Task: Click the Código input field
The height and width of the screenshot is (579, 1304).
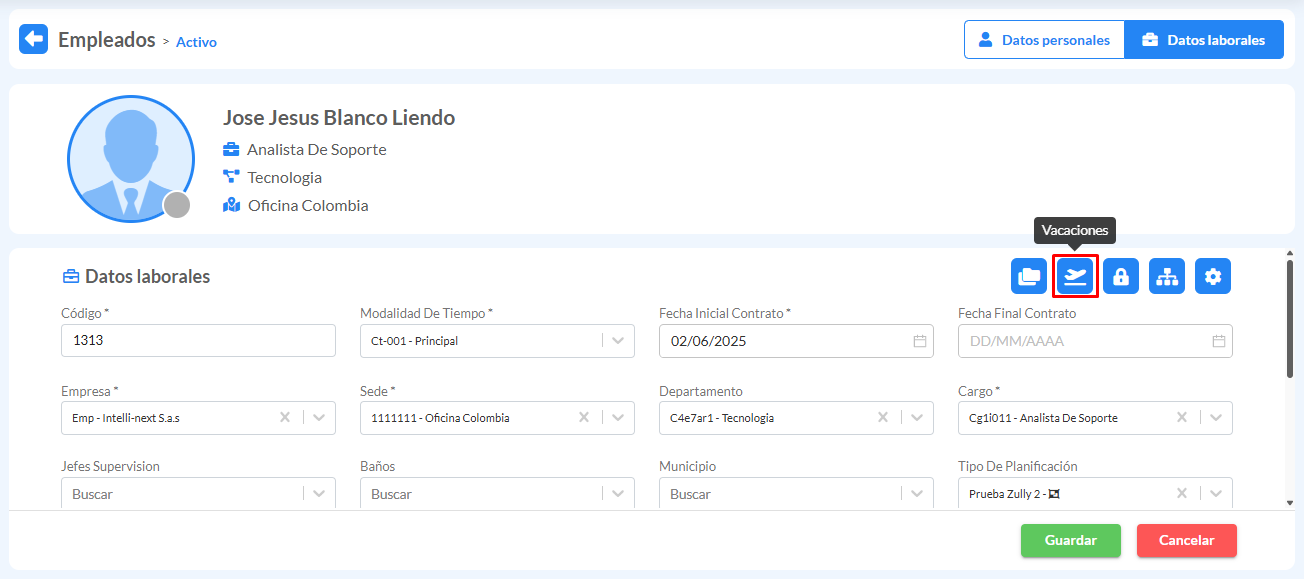Action: 198,341
